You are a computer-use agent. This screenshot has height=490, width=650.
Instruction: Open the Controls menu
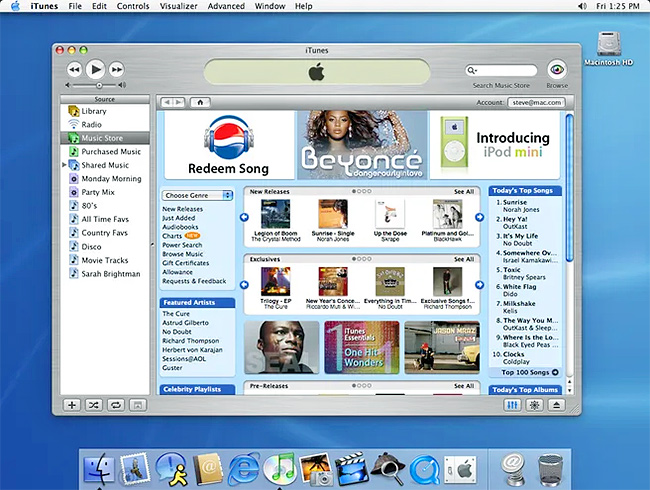(133, 6)
